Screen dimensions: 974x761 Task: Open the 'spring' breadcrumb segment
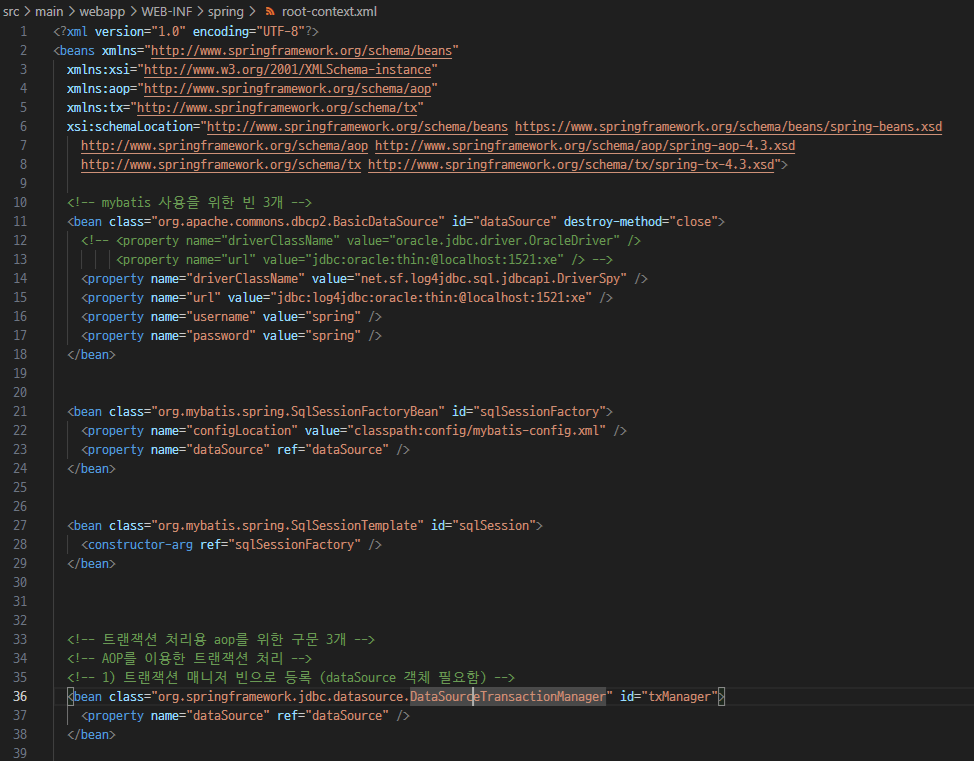[225, 11]
